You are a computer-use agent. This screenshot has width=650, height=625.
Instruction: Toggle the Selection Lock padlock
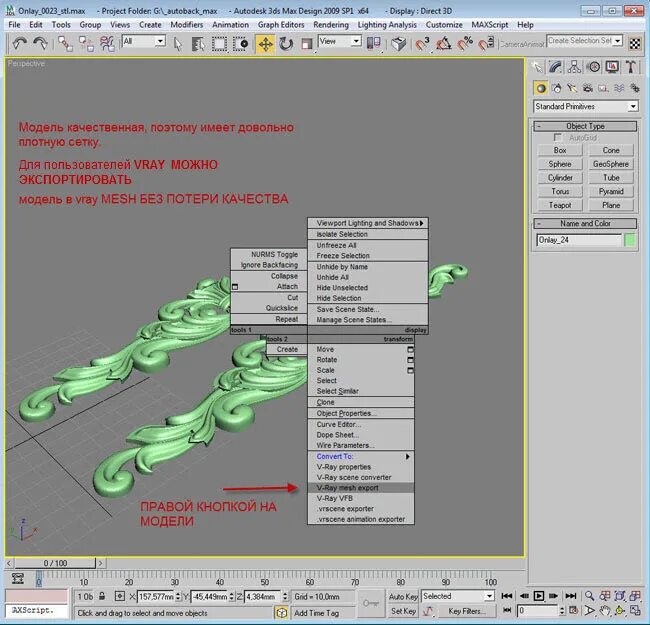tap(102, 596)
